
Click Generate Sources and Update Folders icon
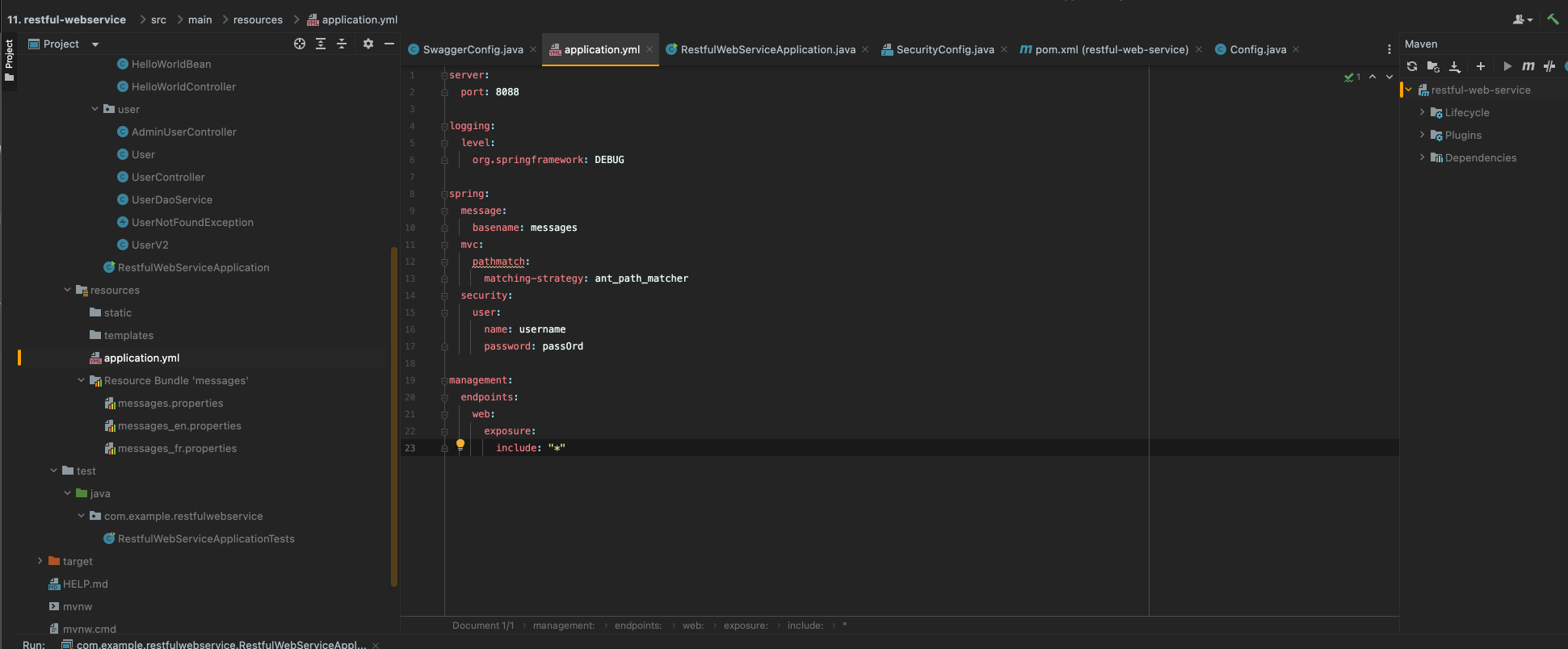click(x=1433, y=66)
